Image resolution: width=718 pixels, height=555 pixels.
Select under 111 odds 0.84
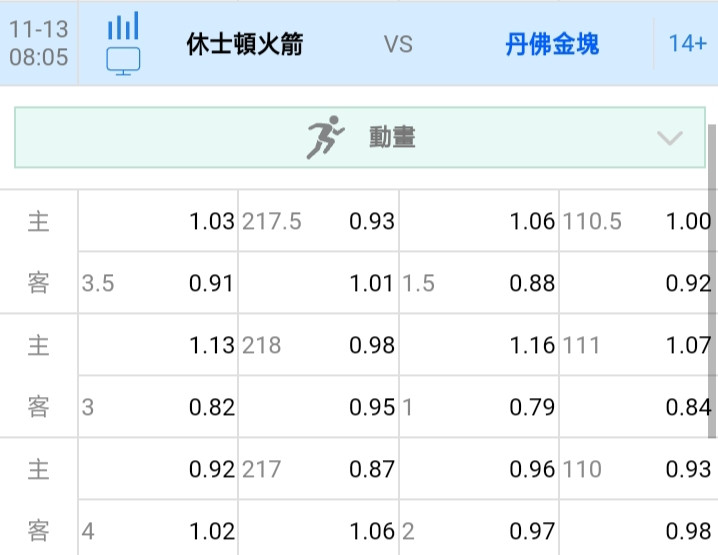click(x=688, y=408)
